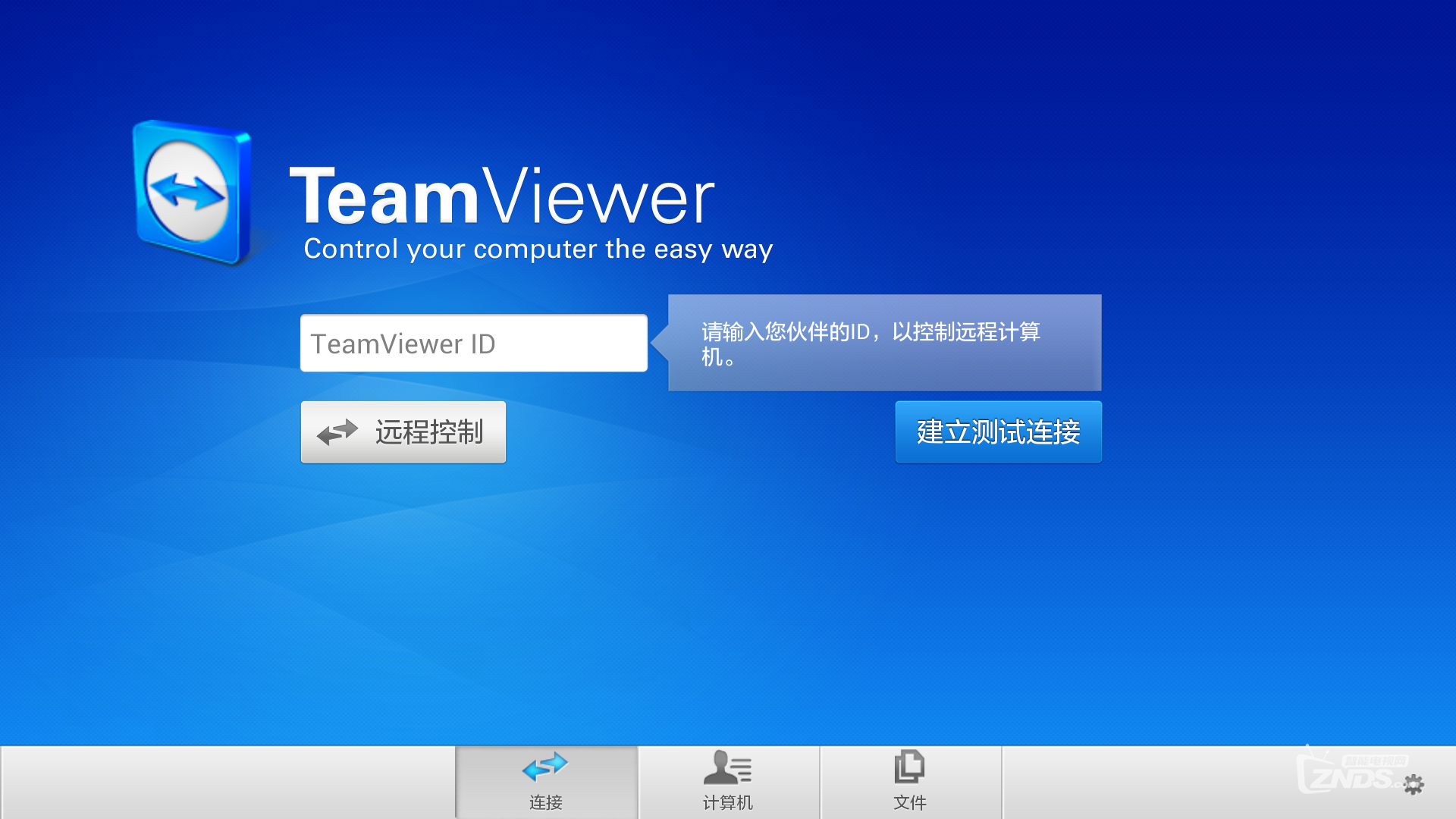The height and width of the screenshot is (819, 1456).
Task: Click empty bottom bar area left of 连接
Action: tap(227, 783)
